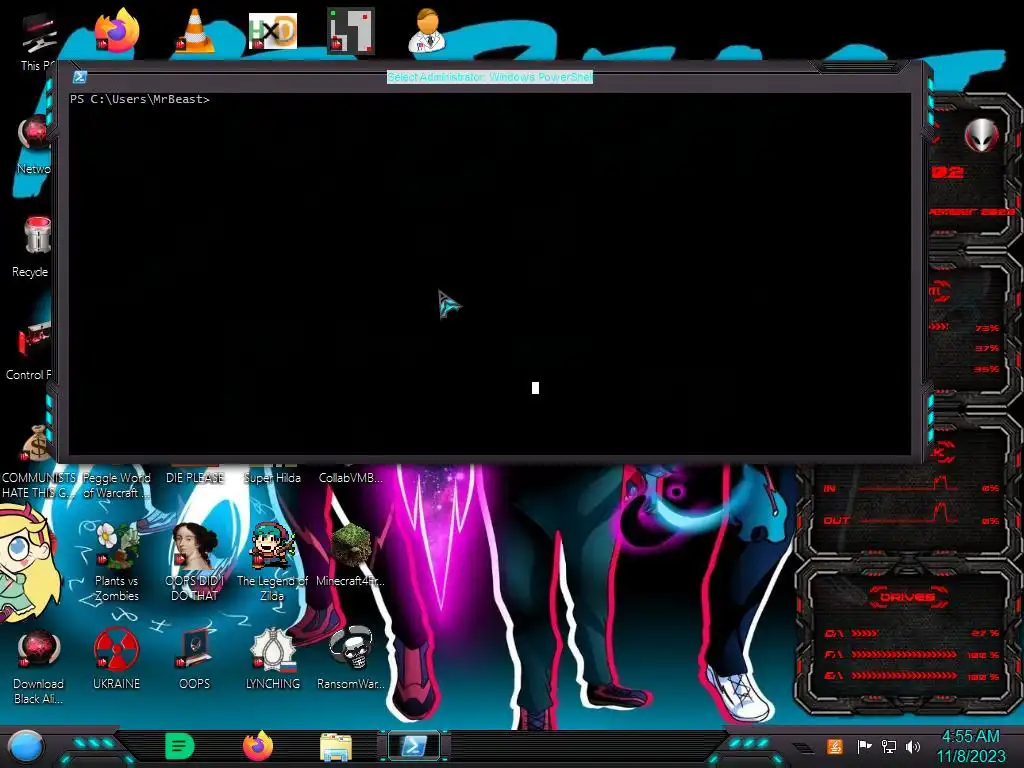Switch to PowerShell taskbar button

point(414,746)
